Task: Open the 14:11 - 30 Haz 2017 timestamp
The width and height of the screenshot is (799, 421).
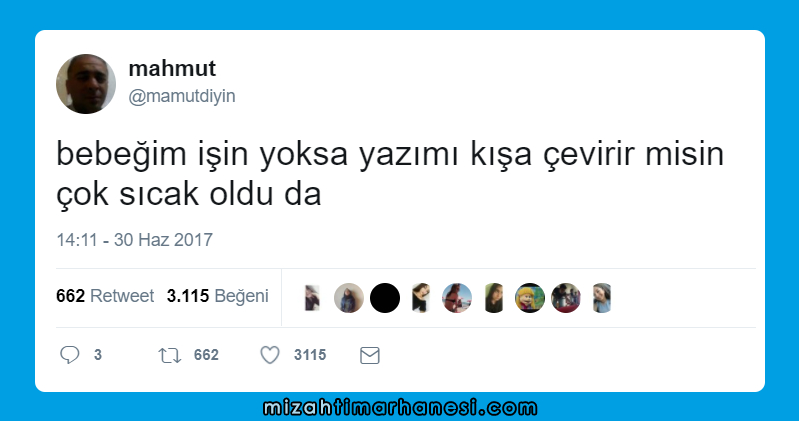Action: (x=135, y=240)
